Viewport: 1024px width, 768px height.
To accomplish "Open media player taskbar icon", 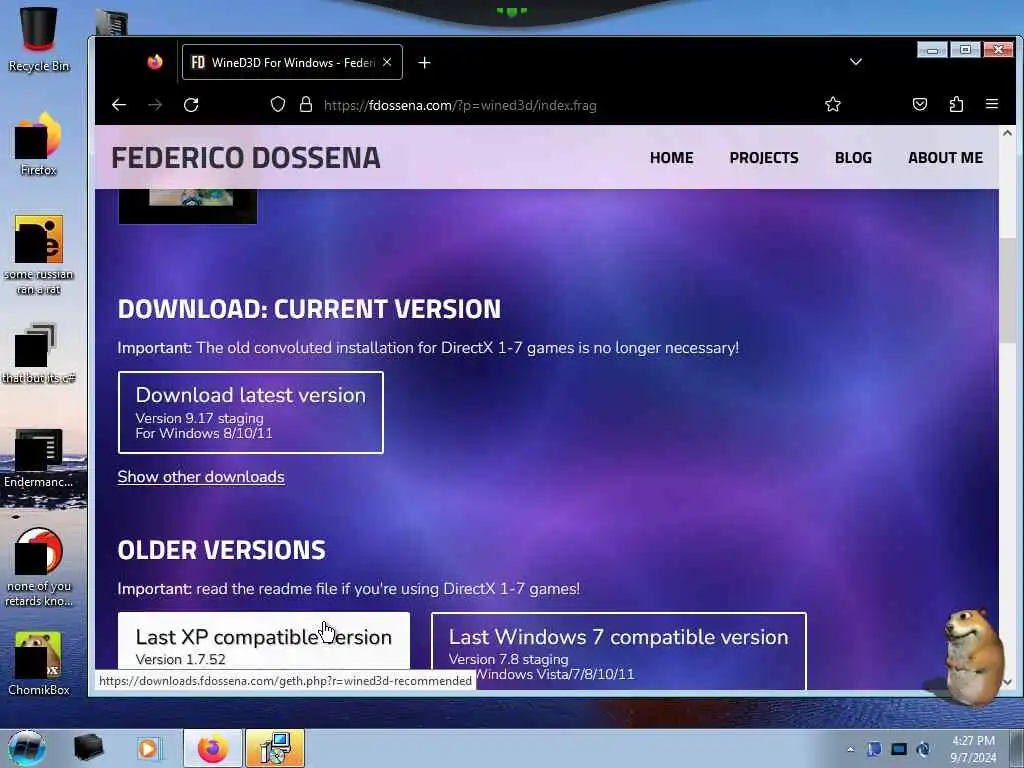I will pyautogui.click(x=148, y=748).
